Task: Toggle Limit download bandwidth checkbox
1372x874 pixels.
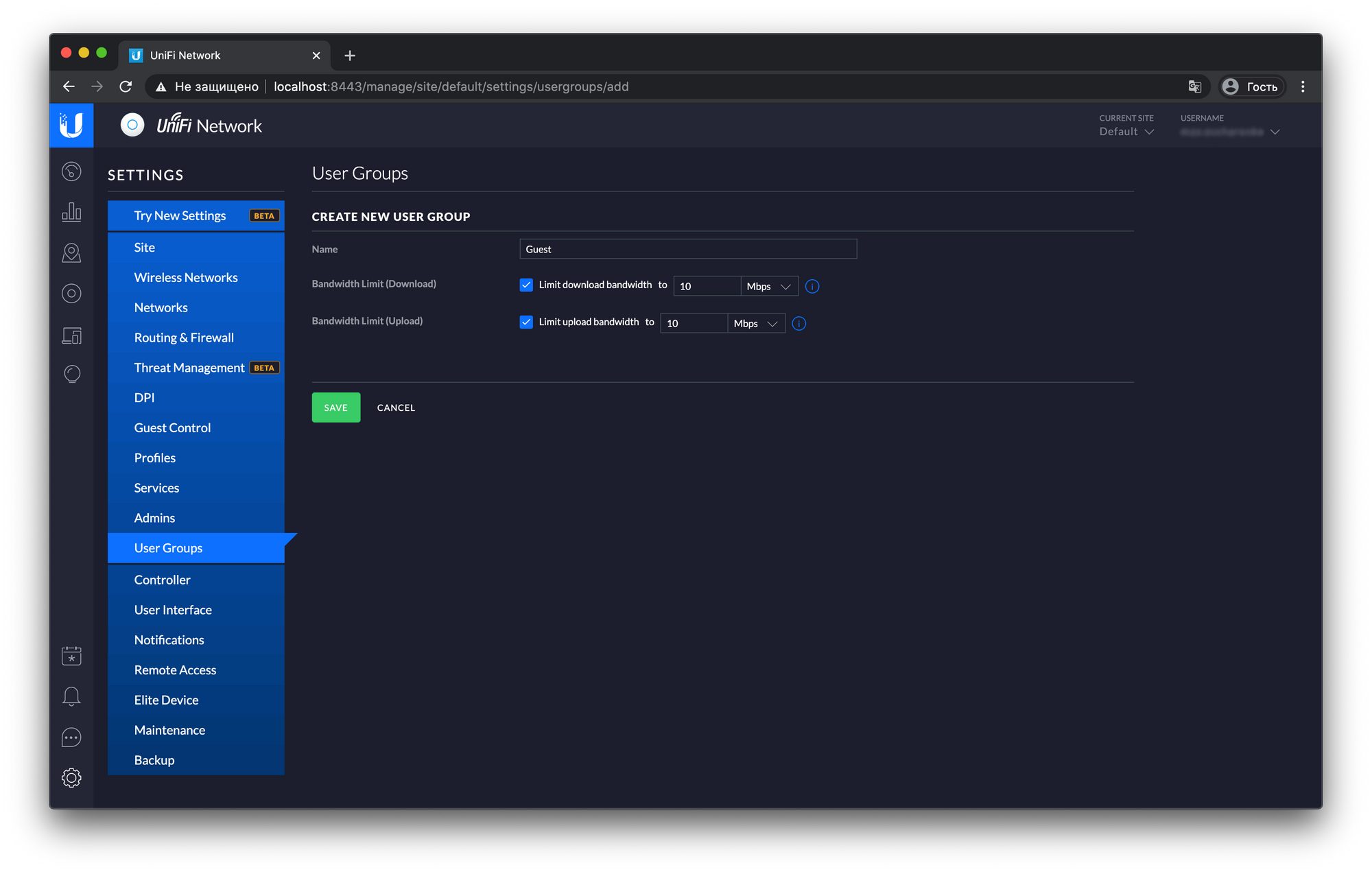Action: (x=526, y=285)
